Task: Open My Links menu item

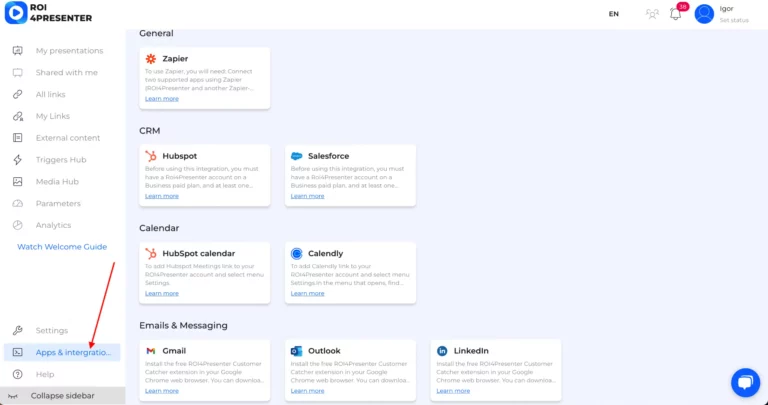Action: point(53,116)
